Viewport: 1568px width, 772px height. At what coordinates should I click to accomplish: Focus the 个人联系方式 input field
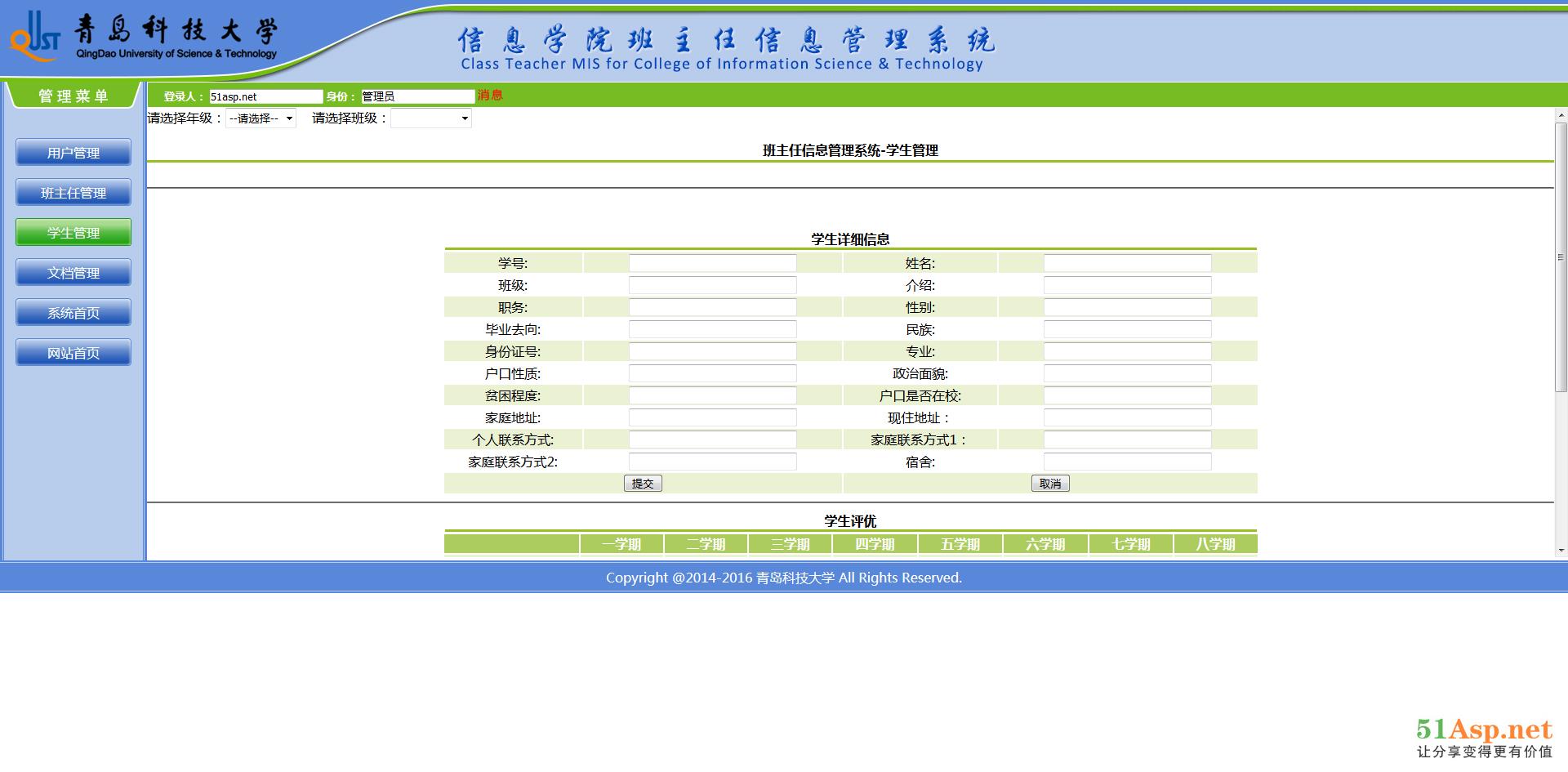[x=712, y=440]
